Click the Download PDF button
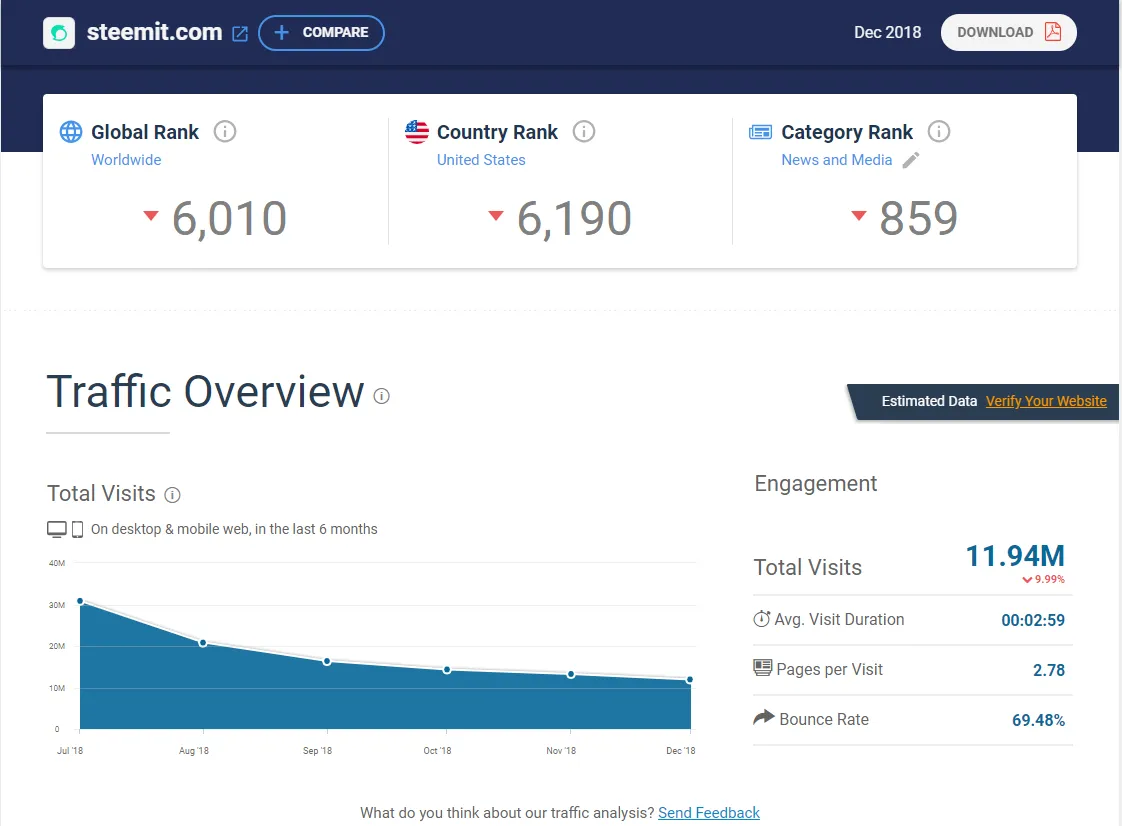 pos(1008,32)
